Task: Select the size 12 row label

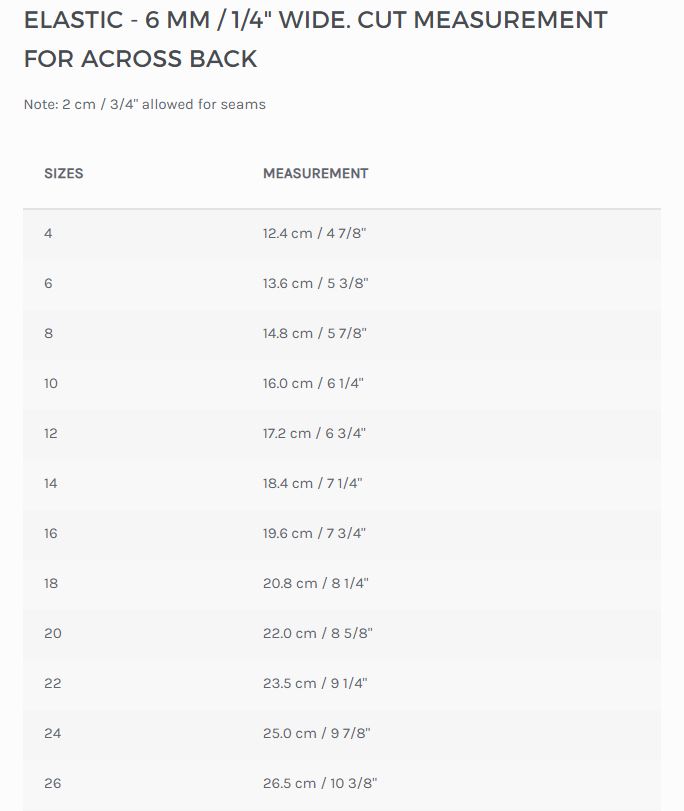Action: [51, 433]
